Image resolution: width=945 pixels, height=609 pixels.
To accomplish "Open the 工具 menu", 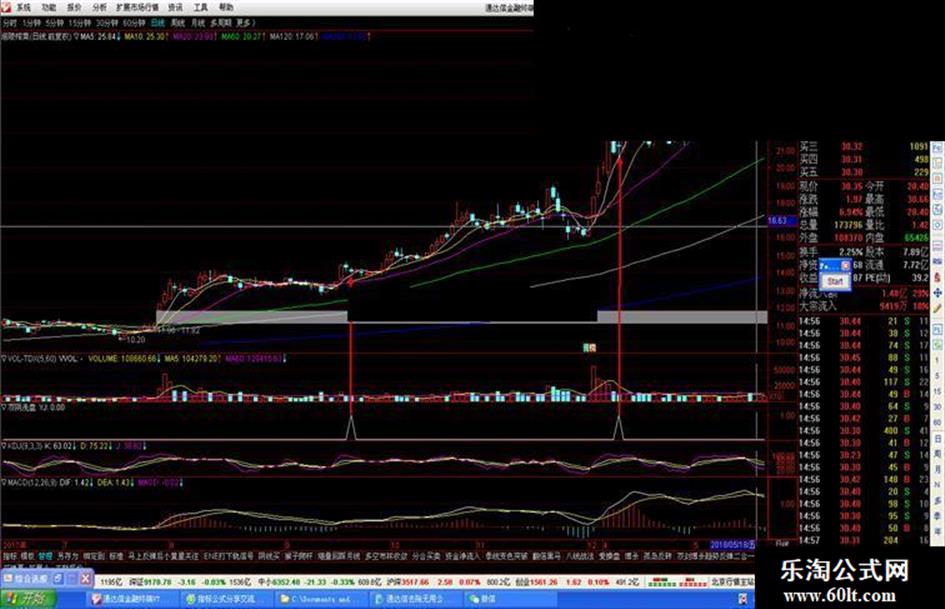I will tap(201, 7).
